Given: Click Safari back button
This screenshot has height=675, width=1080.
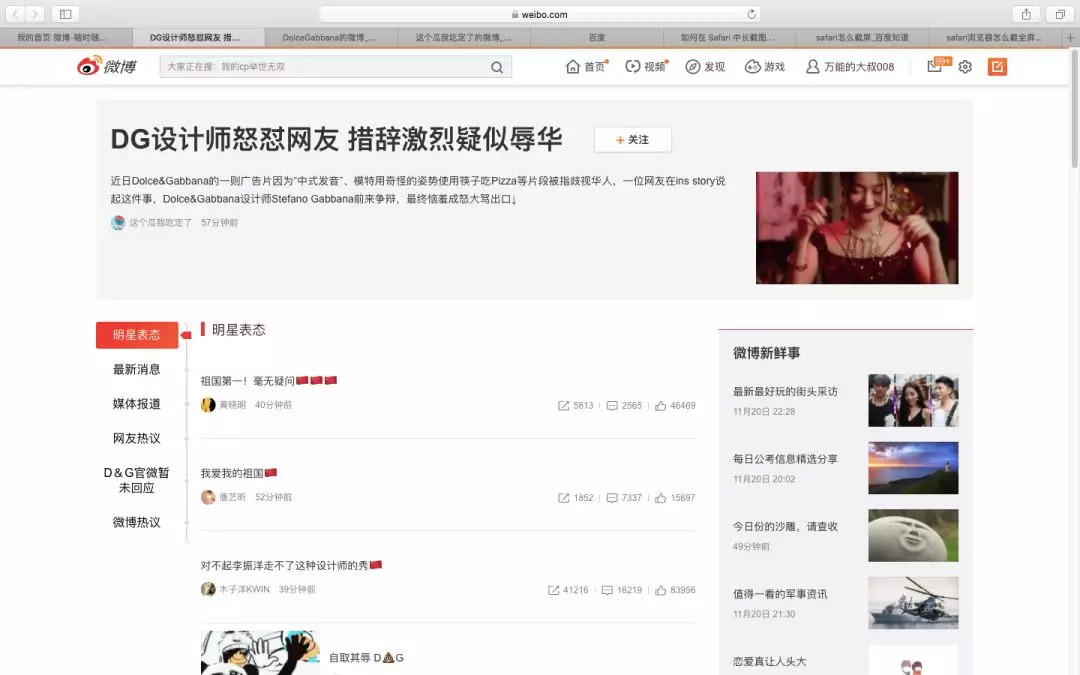Looking at the screenshot, I should [15, 14].
